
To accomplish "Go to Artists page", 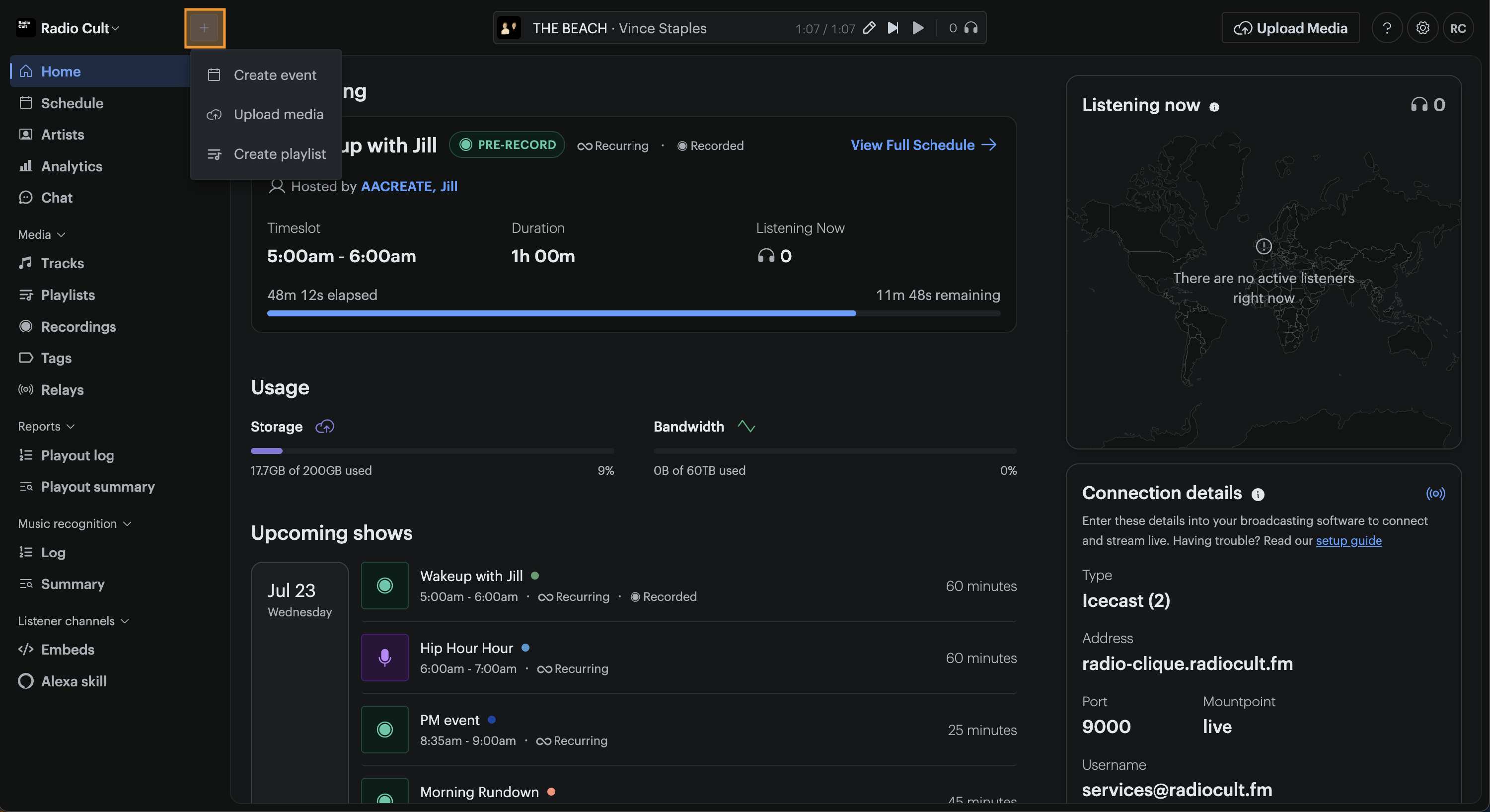I will tap(63, 134).
